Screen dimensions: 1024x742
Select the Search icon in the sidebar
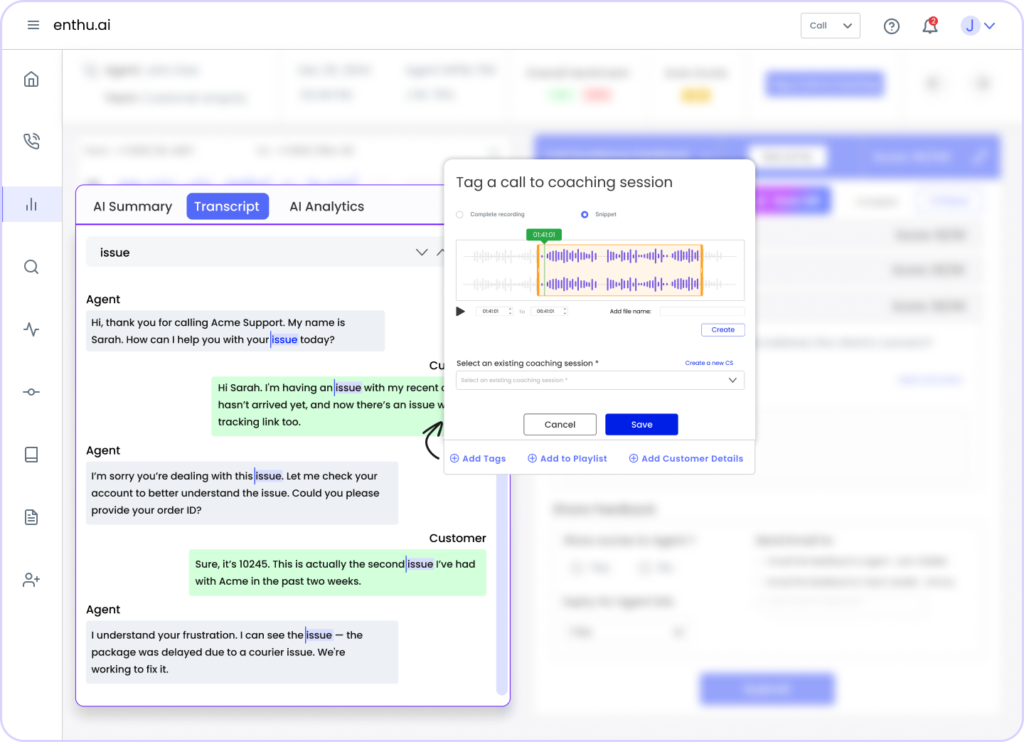pyautogui.click(x=31, y=267)
